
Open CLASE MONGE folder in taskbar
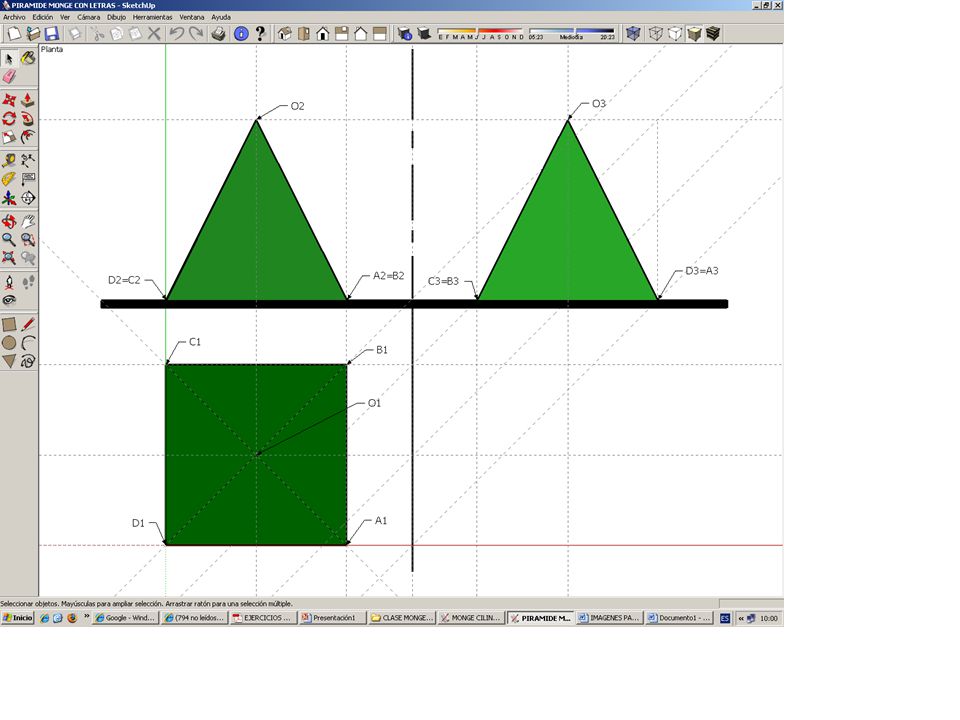click(402, 618)
